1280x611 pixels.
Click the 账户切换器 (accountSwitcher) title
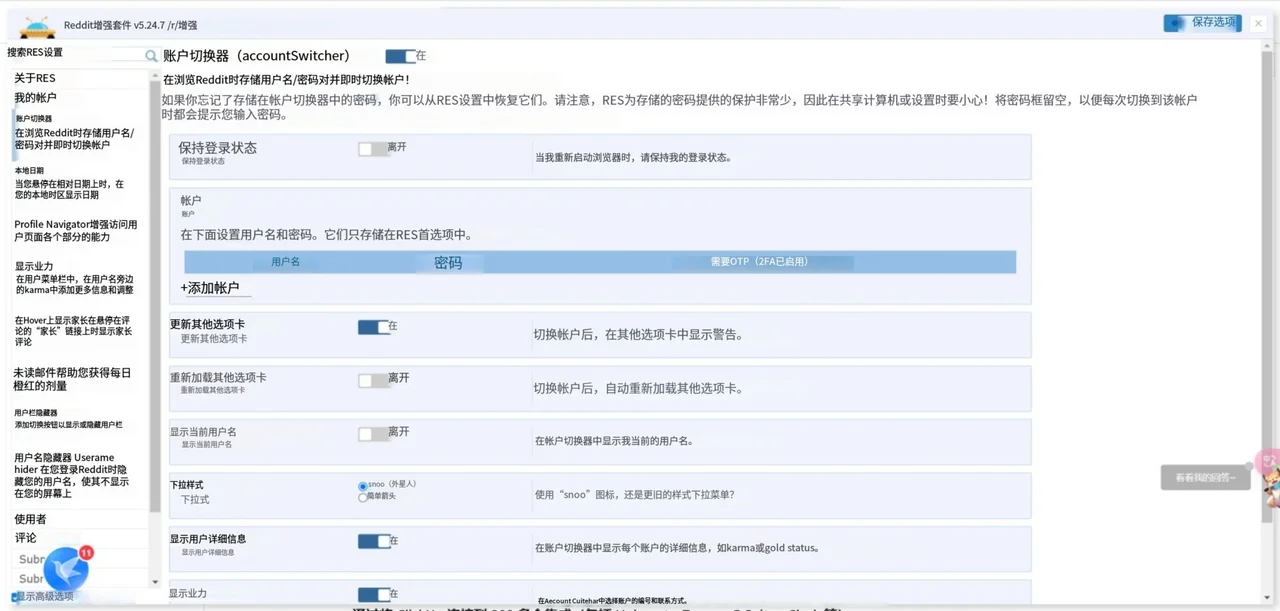pyautogui.click(x=256, y=56)
